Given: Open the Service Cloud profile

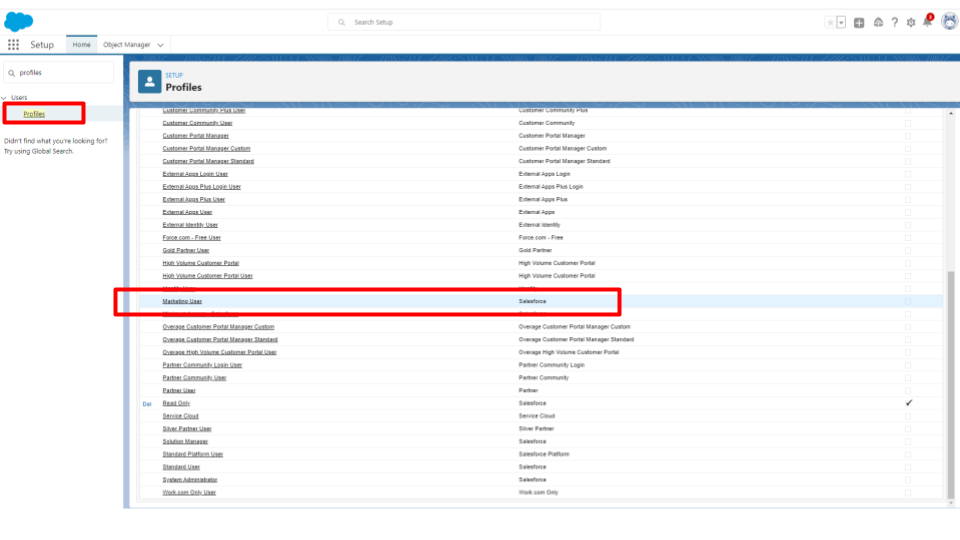Looking at the screenshot, I should 180,416.
